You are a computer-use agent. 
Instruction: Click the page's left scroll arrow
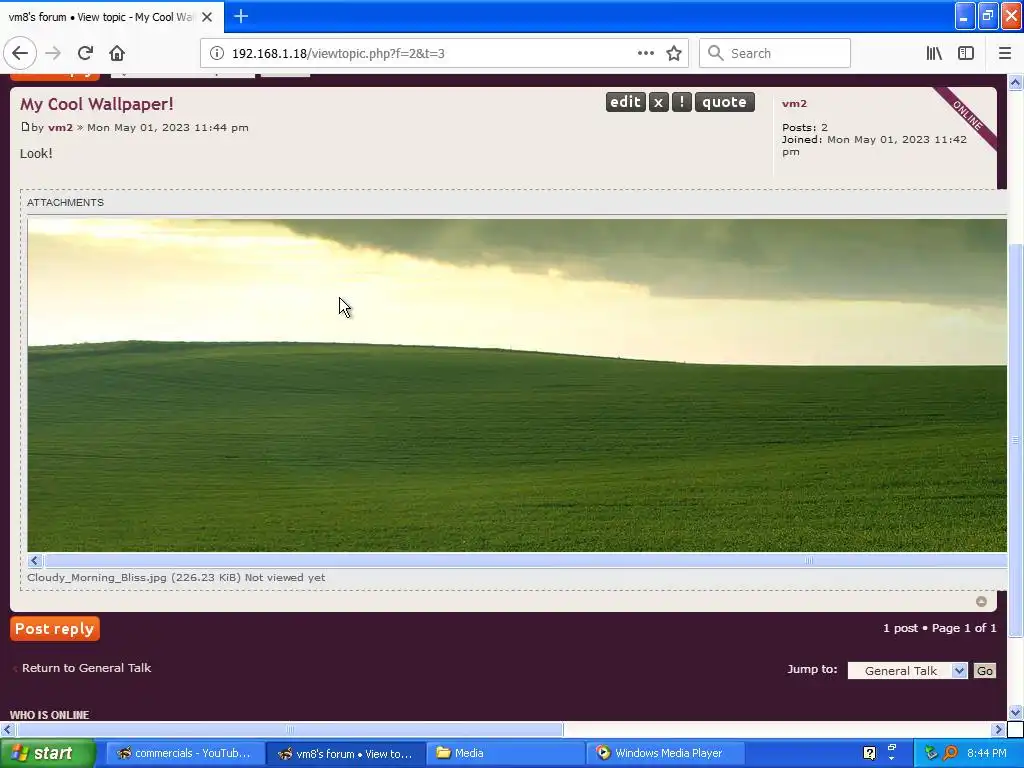coord(7,729)
